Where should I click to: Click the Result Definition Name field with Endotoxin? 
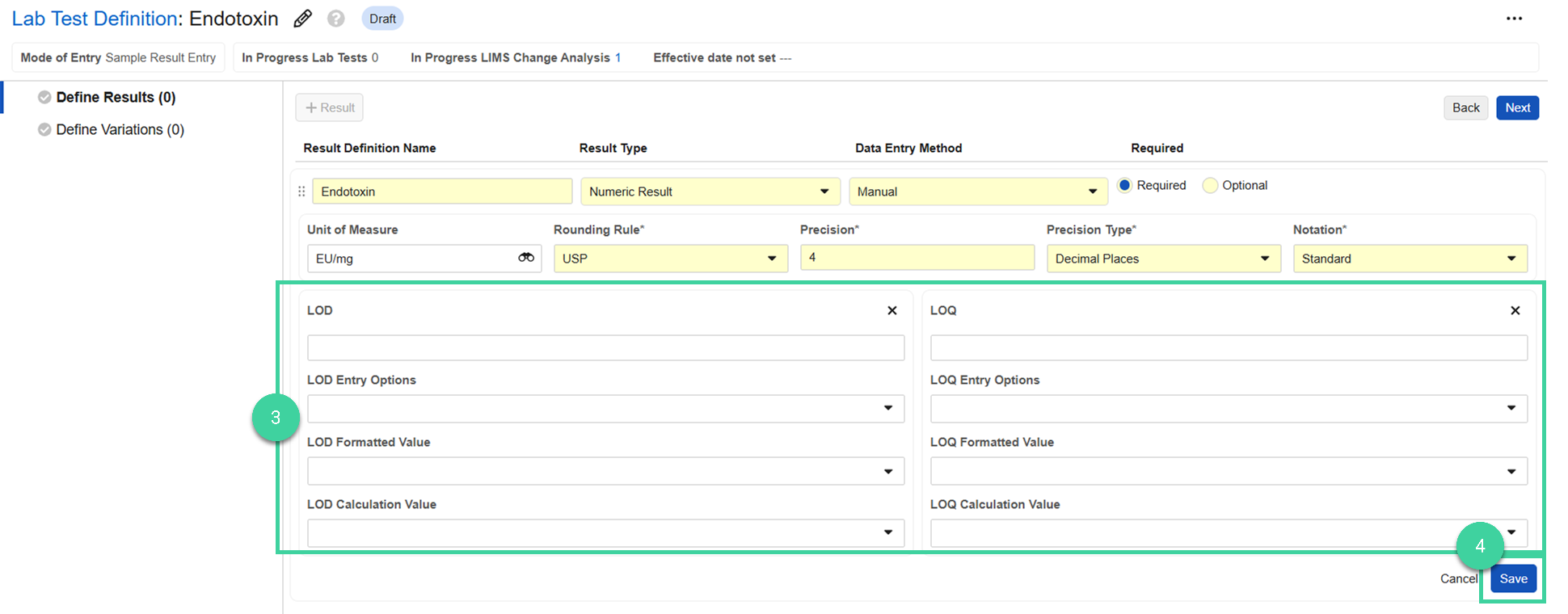tap(442, 191)
